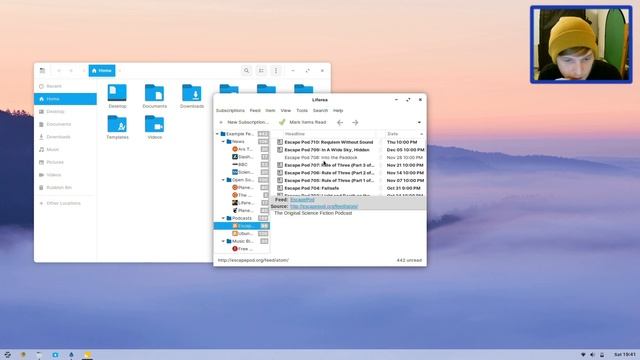Click next item arrow in Liferea toolbar
Image resolution: width=640 pixels, height=360 pixels.
pyautogui.click(x=355, y=122)
